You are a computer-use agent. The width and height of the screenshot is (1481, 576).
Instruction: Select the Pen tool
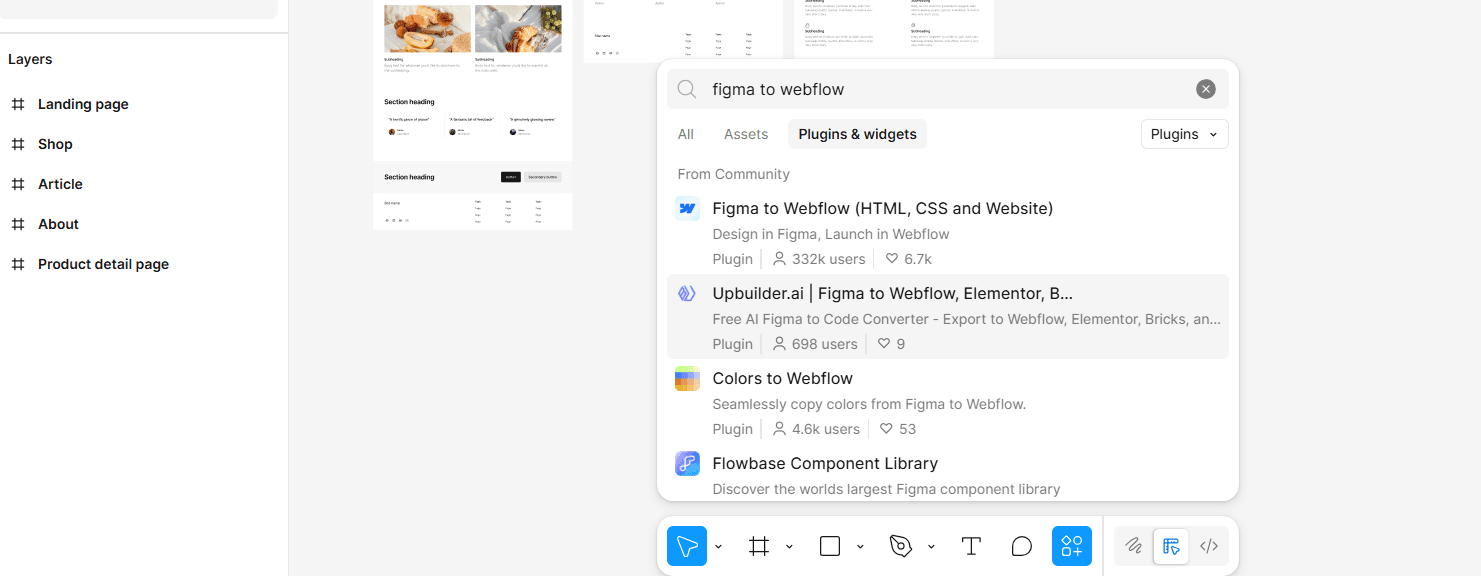(899, 546)
